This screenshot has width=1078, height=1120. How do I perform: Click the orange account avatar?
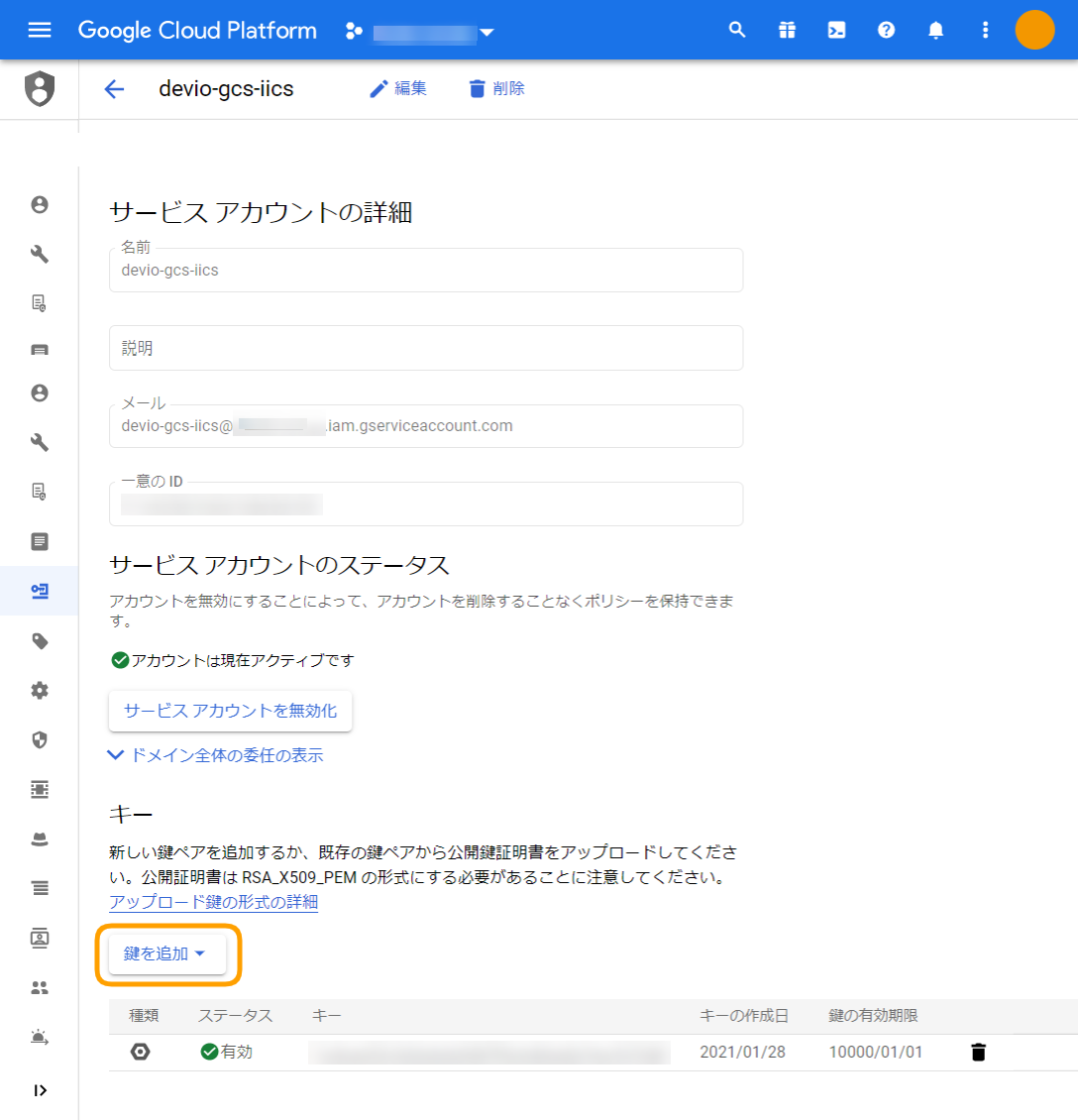[x=1034, y=30]
